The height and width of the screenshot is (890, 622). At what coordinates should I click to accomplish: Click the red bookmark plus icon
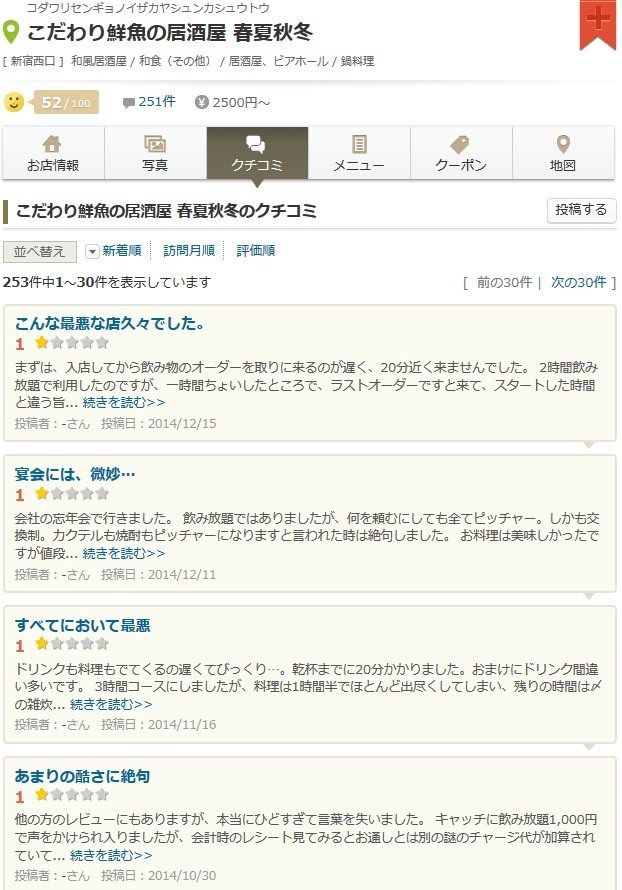[598, 24]
